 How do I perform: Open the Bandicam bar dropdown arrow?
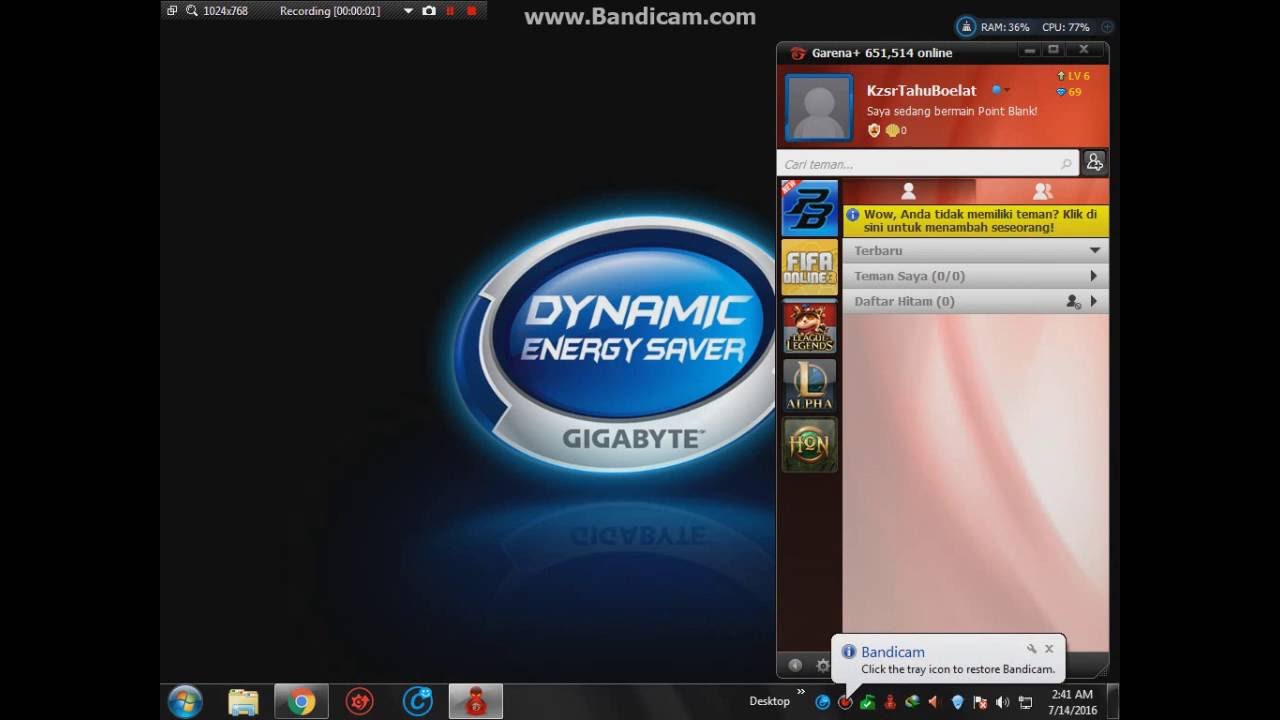[x=408, y=11]
